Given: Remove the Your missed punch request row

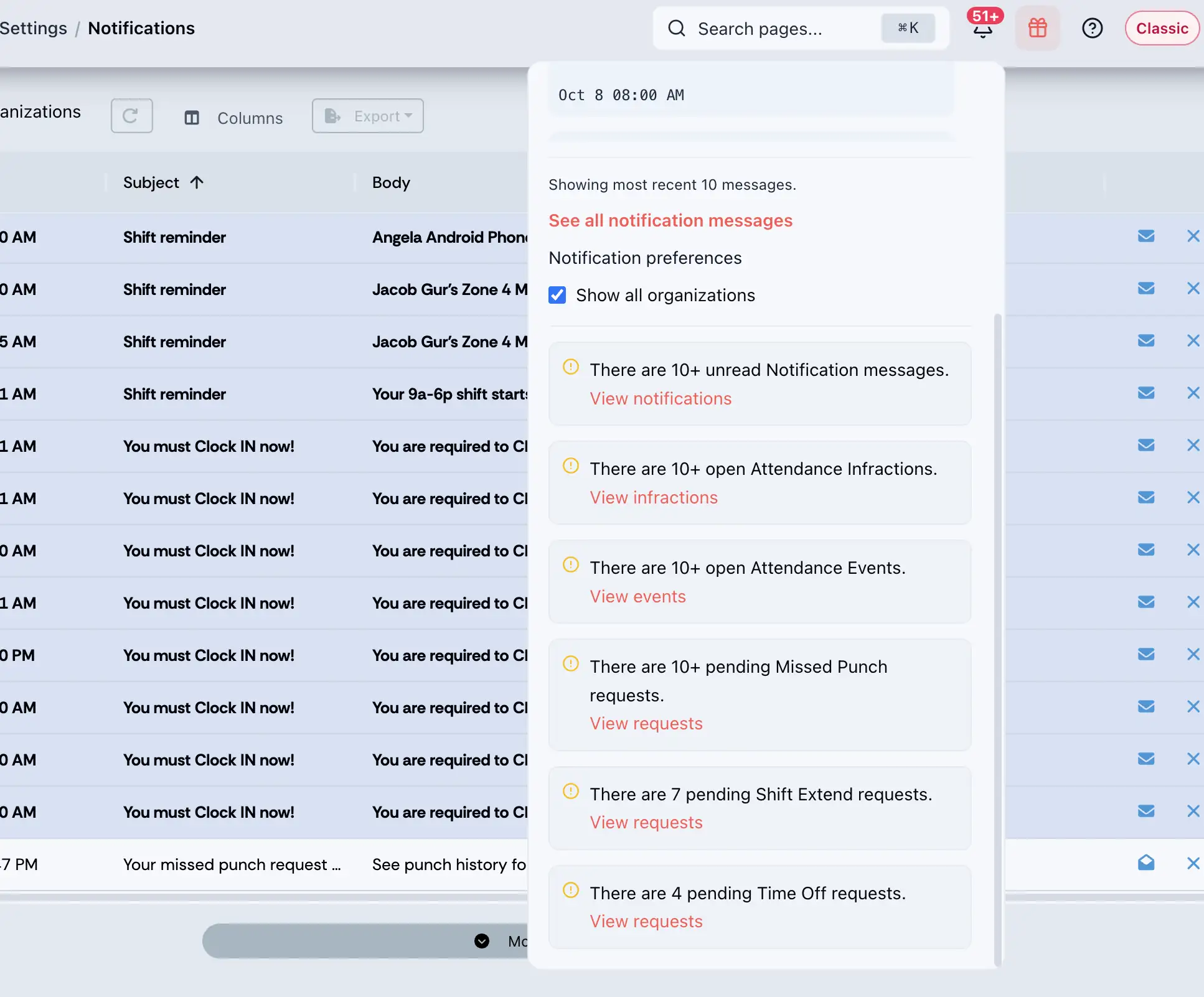Looking at the screenshot, I should point(1193,863).
